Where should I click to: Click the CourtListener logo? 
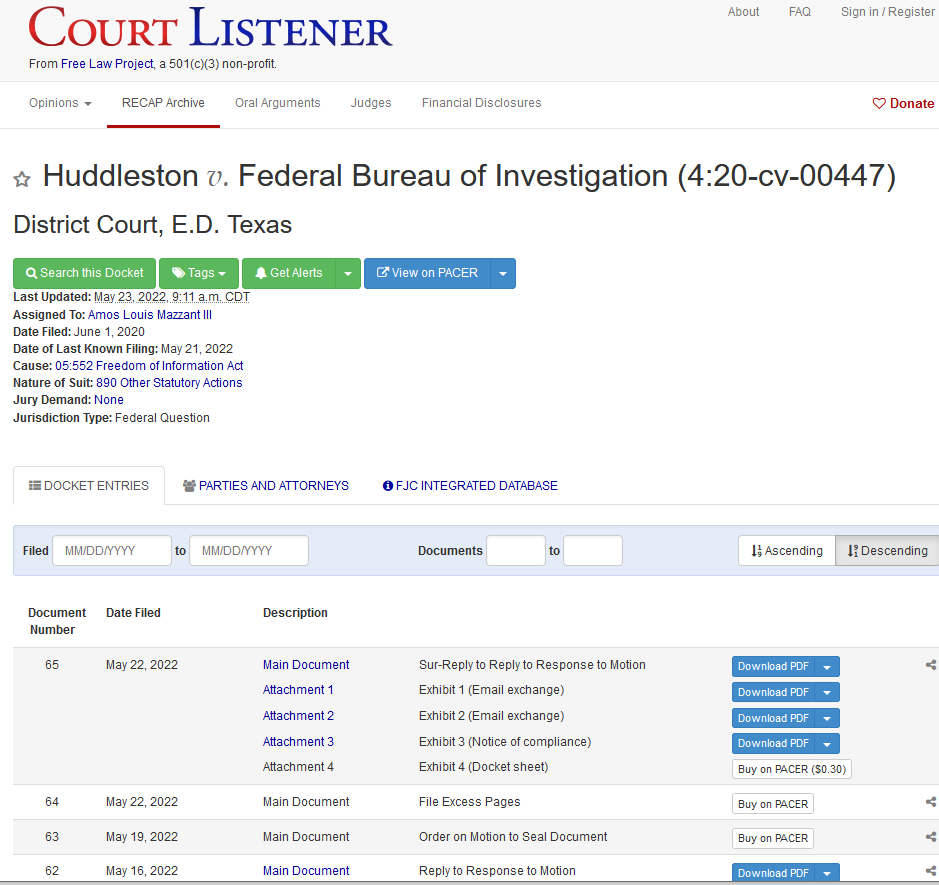point(210,28)
